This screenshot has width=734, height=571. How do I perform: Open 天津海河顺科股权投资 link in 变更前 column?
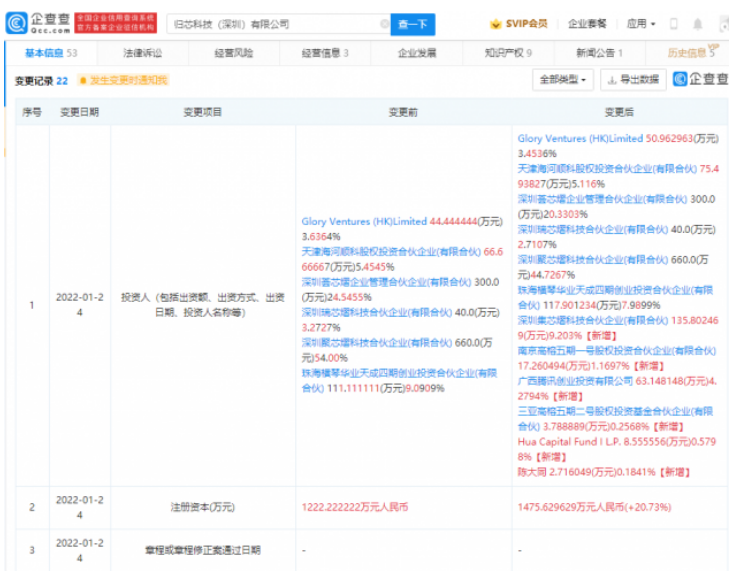click(391, 252)
